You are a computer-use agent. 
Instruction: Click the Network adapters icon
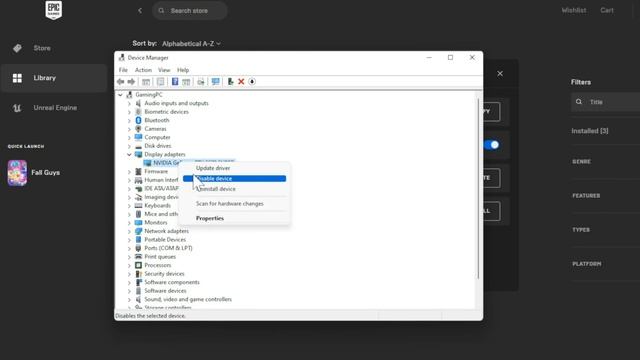[x=138, y=231]
